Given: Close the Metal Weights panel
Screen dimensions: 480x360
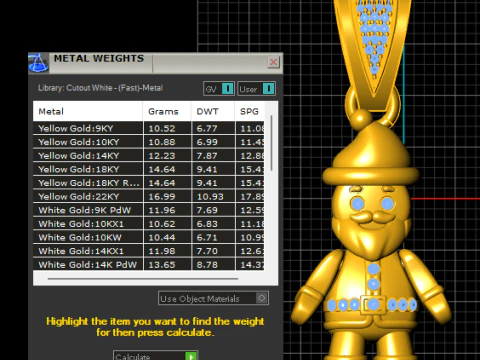Looking at the screenshot, I should pyautogui.click(x=273, y=62).
